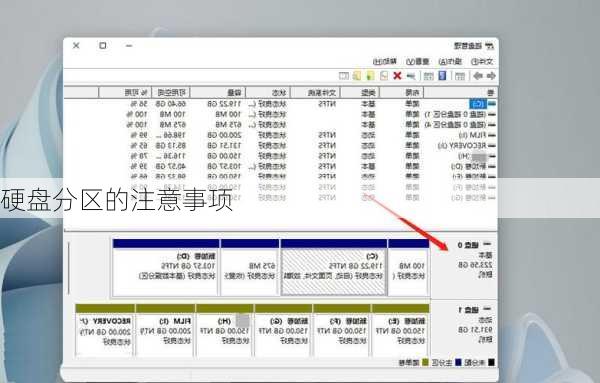Click the black 未分配 legend swatch
The height and width of the screenshot is (383, 600).
coord(491,362)
